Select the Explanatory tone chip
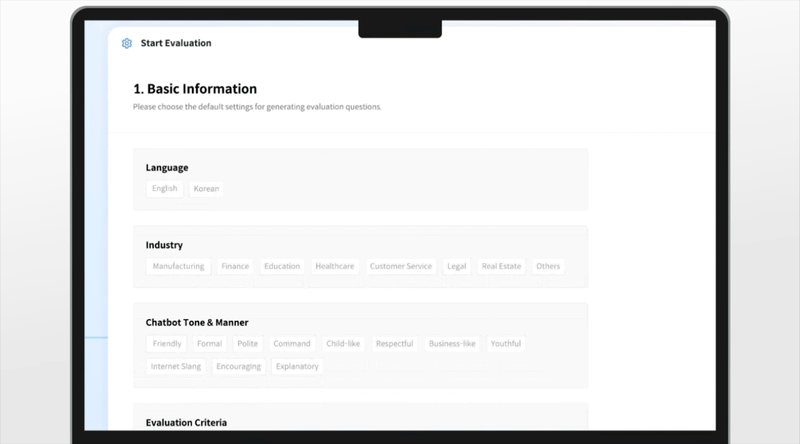The image size is (800, 444). click(297, 366)
